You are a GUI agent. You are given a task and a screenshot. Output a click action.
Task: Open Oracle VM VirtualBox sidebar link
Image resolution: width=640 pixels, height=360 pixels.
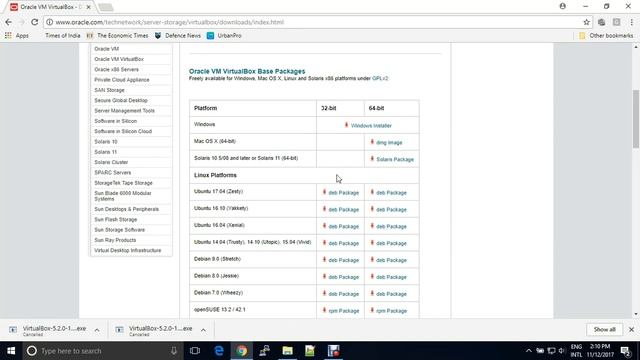(119, 59)
